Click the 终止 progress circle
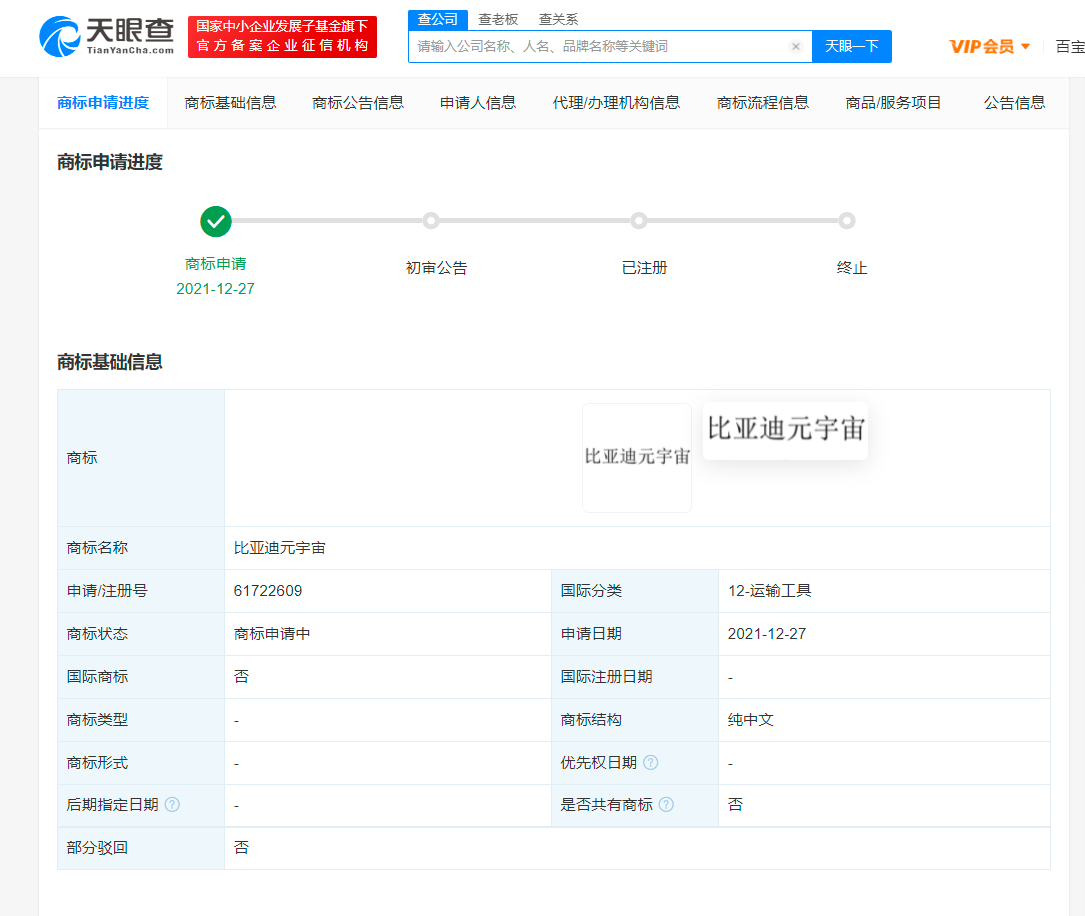 tap(847, 221)
